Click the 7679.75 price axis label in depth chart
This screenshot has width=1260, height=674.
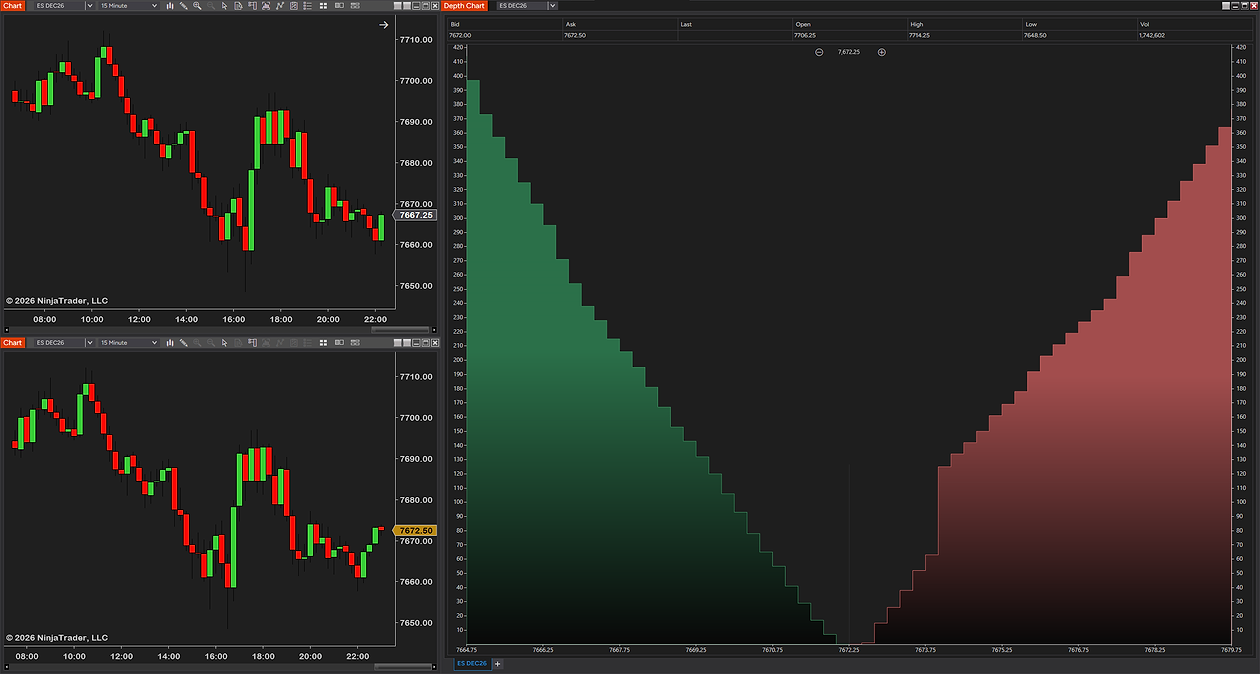click(x=1229, y=650)
